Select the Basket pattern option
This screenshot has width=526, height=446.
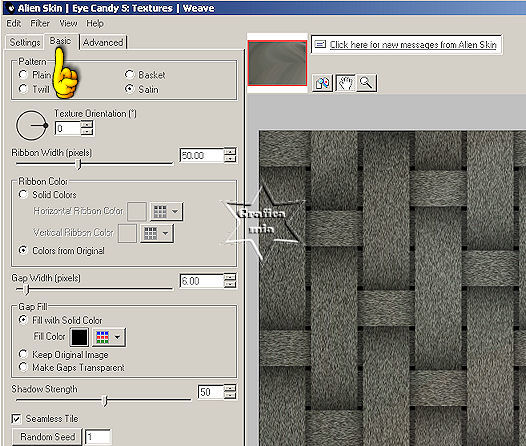145,74
